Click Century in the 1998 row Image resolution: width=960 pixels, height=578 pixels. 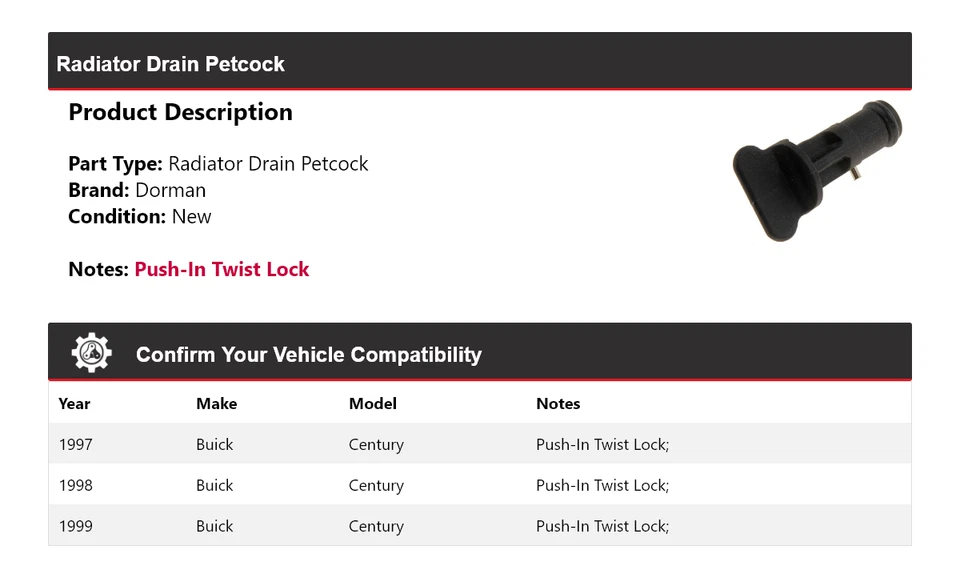coord(376,486)
